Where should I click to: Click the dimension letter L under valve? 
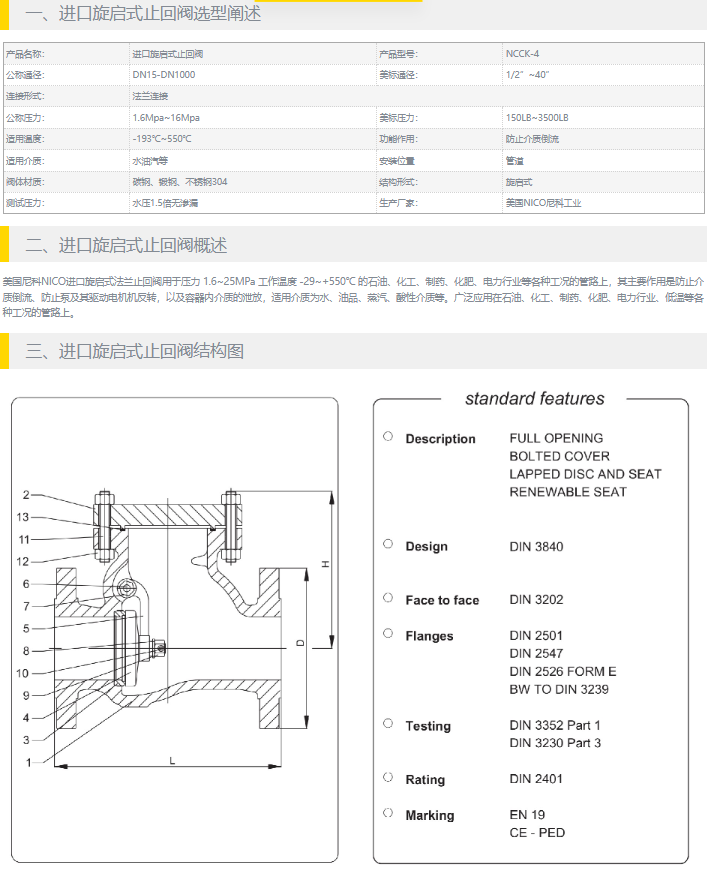coord(171,761)
